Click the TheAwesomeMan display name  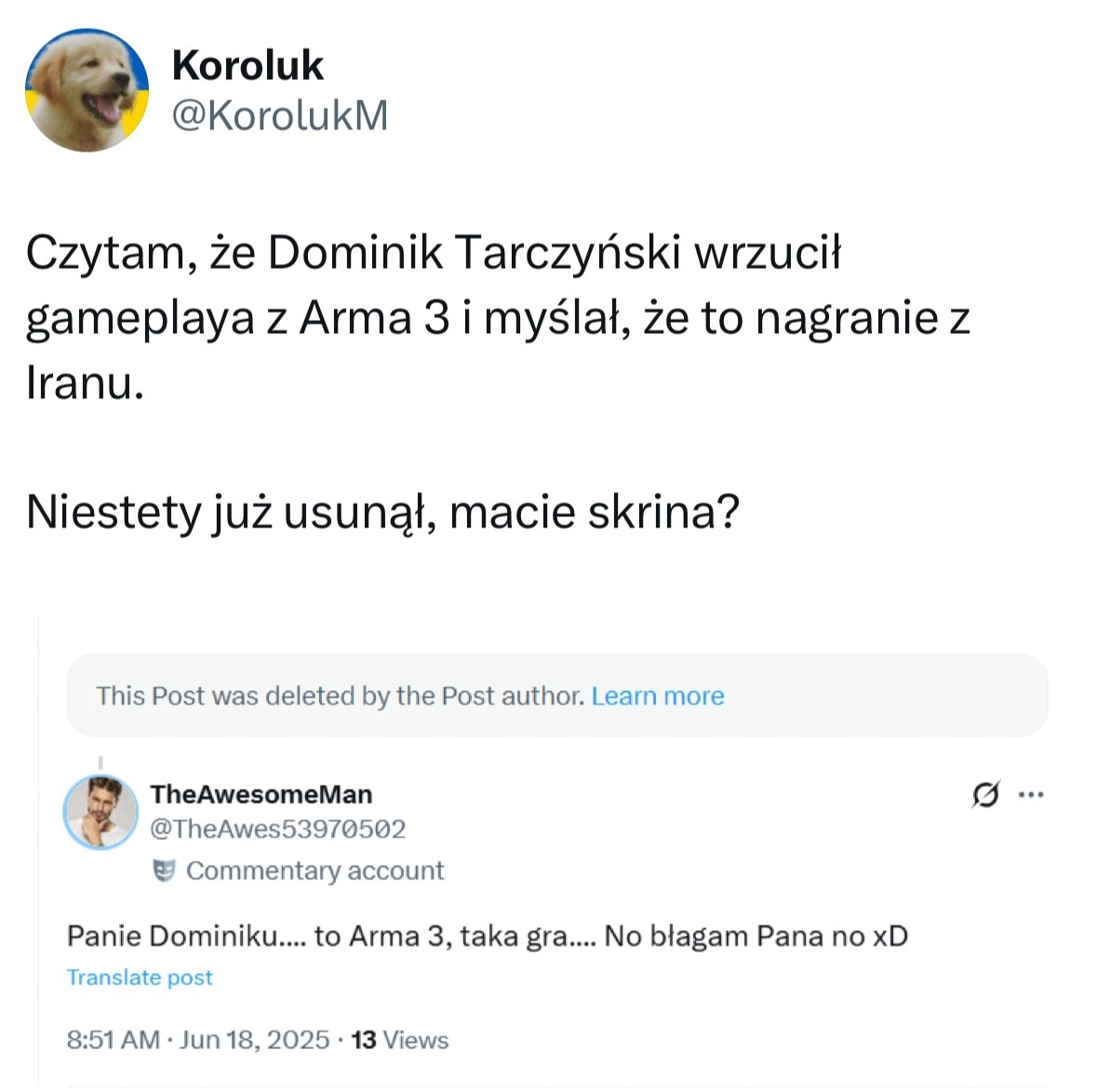261,794
